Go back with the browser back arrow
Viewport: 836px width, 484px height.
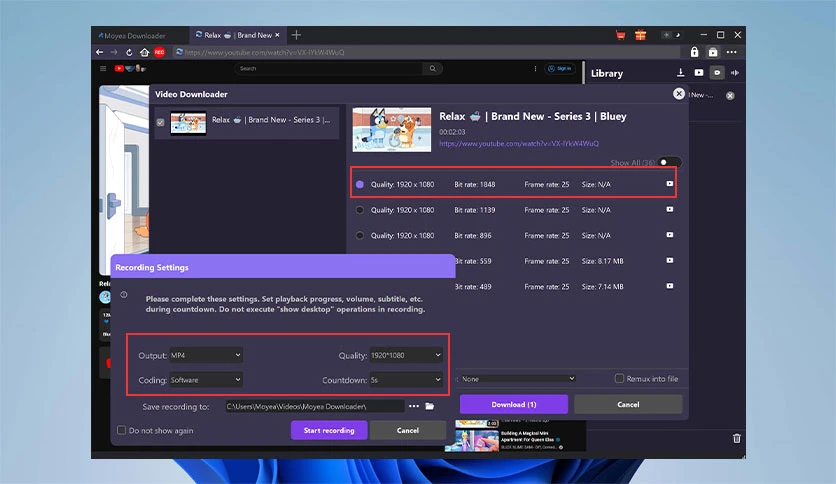[x=100, y=52]
